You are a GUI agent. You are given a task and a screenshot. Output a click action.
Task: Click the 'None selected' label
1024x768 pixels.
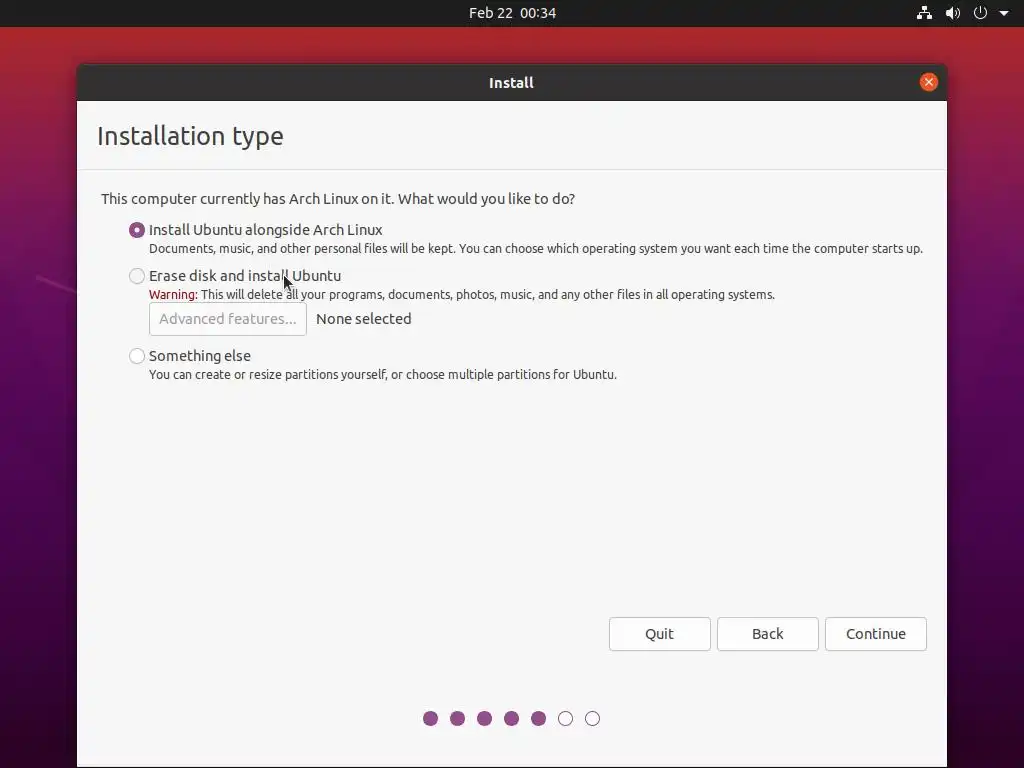pos(364,319)
